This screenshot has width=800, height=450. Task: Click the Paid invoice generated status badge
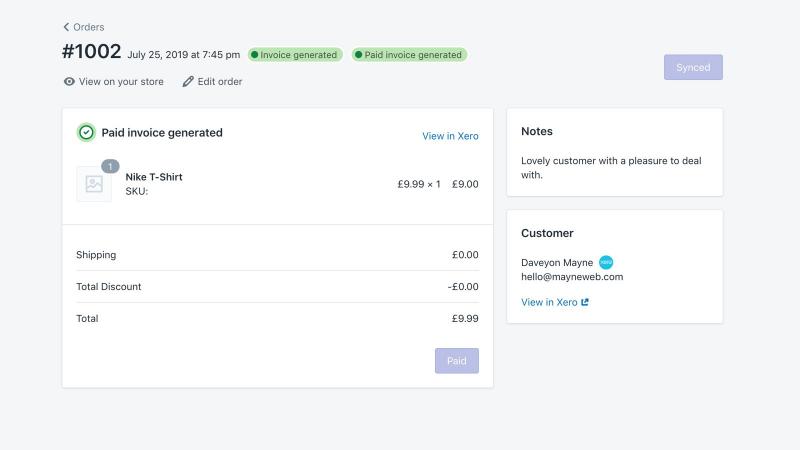coord(409,55)
